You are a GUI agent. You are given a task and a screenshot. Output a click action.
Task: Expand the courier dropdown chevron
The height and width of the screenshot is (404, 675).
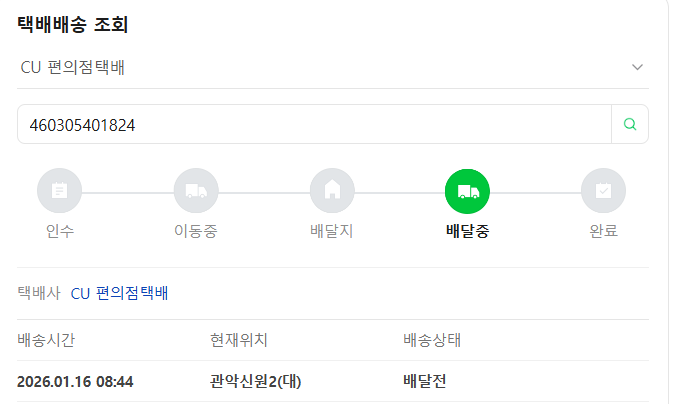(x=637, y=67)
